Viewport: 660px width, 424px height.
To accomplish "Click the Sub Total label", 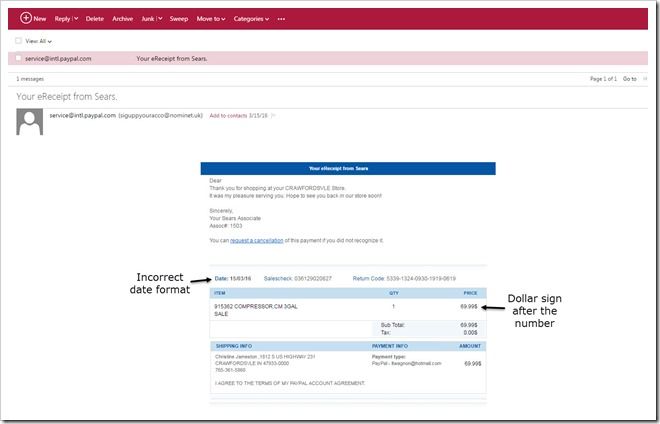I will (393, 325).
